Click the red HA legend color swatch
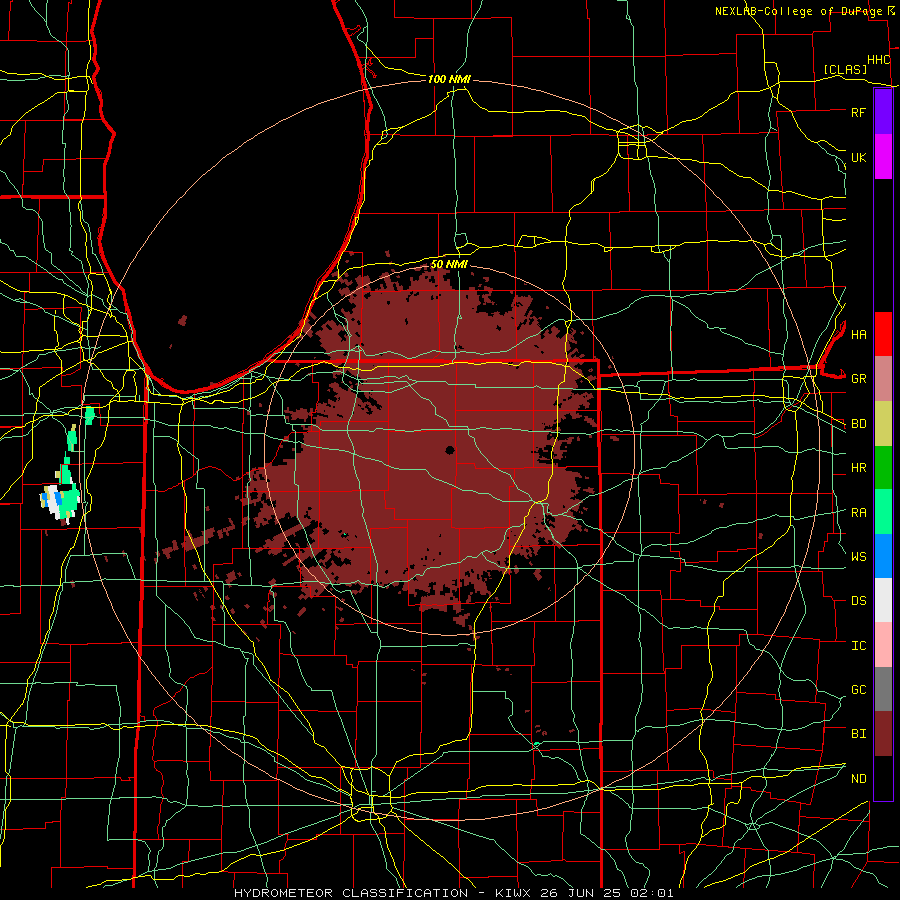Image resolution: width=900 pixels, height=900 pixels. pos(883,334)
